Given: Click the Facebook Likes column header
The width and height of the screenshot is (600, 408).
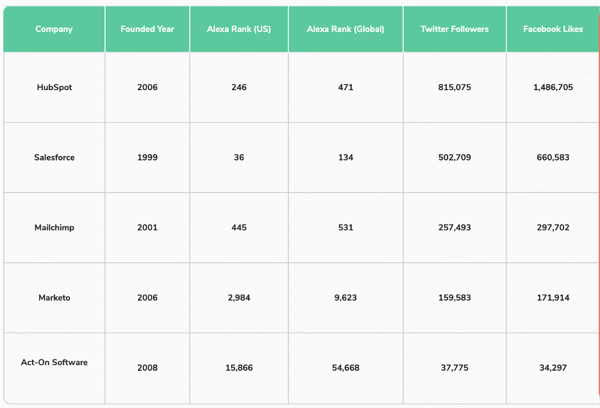Looking at the screenshot, I should [553, 29].
